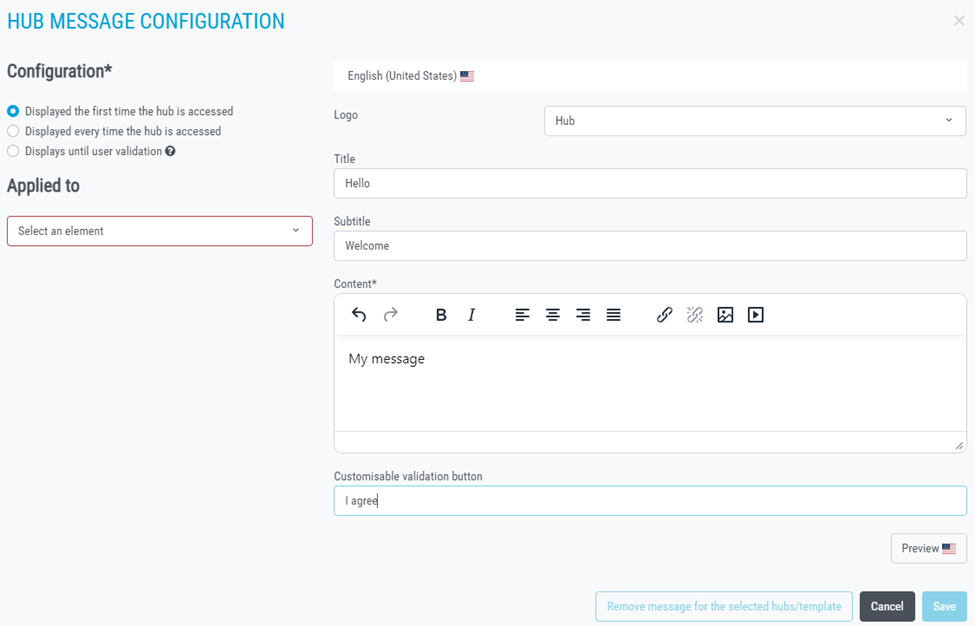Open the Logo dropdown showing Hub
The width and height of the screenshot is (975, 626).
click(x=755, y=121)
